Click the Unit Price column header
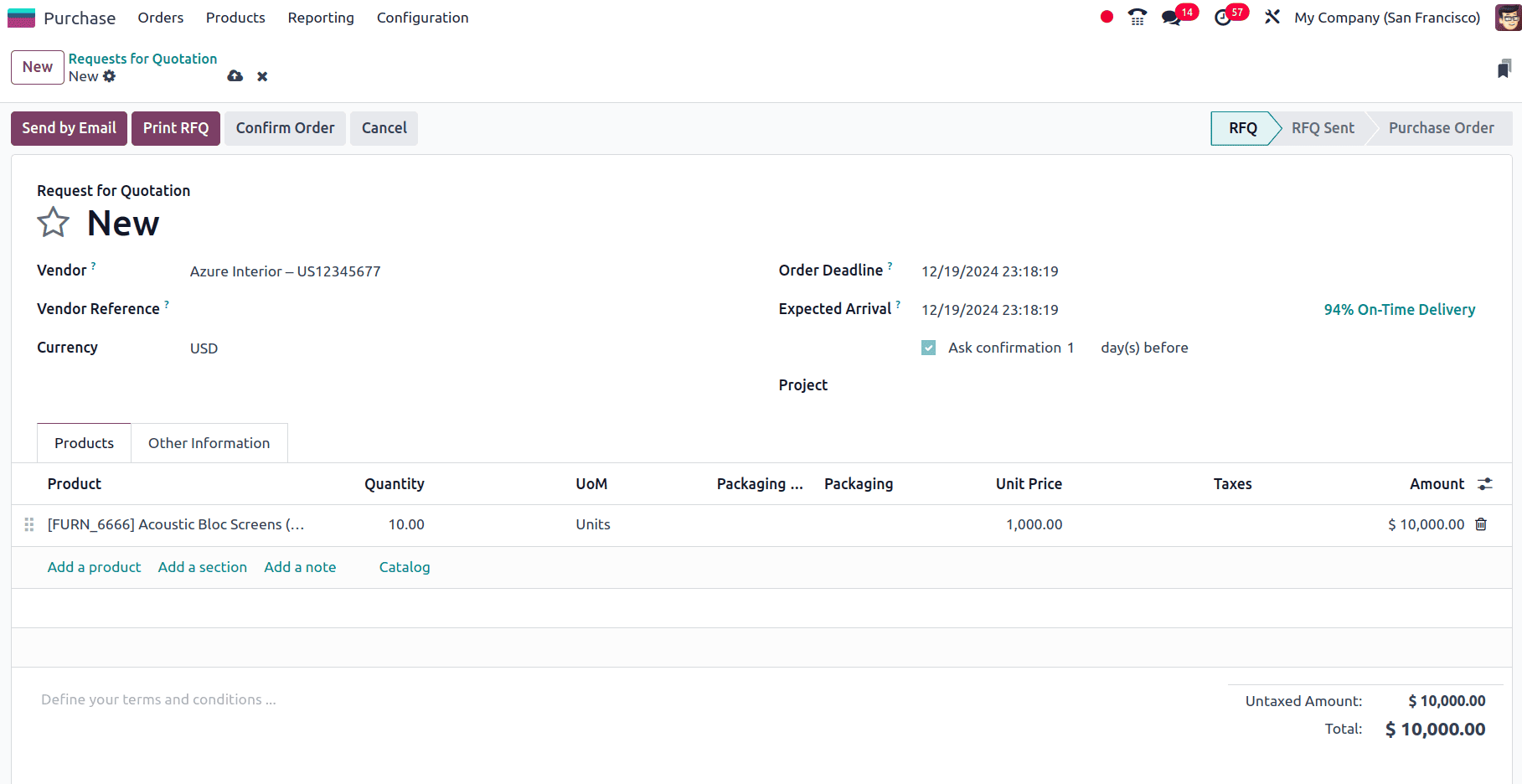Viewport: 1522px width, 784px height. point(1029,484)
